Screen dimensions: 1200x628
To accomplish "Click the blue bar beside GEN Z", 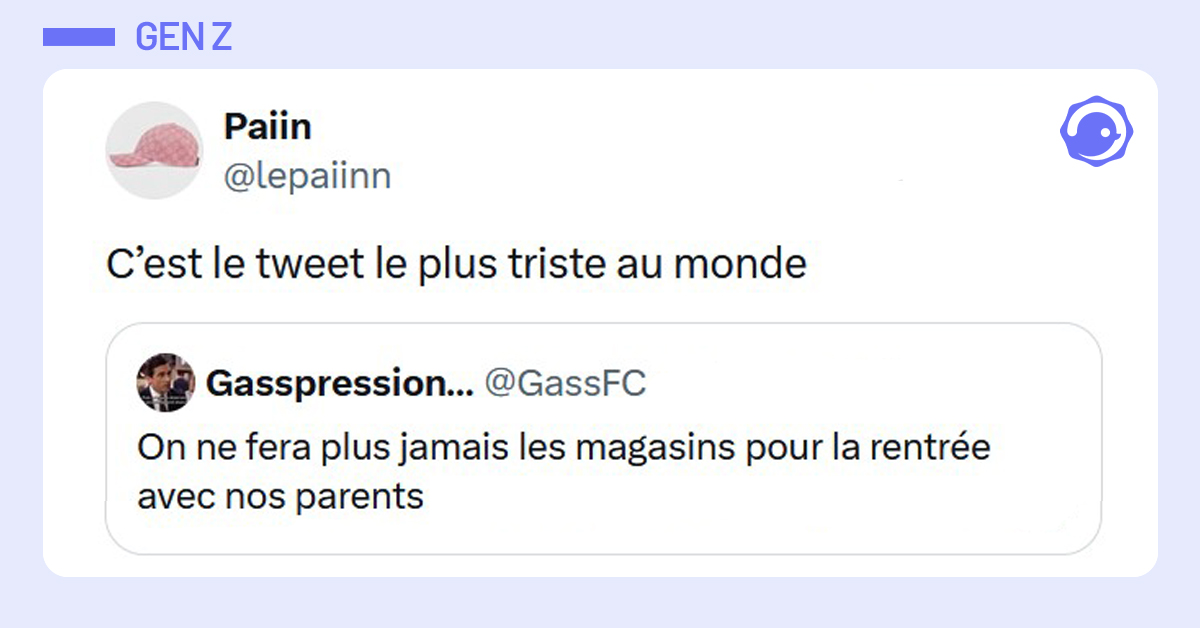I will [79, 37].
